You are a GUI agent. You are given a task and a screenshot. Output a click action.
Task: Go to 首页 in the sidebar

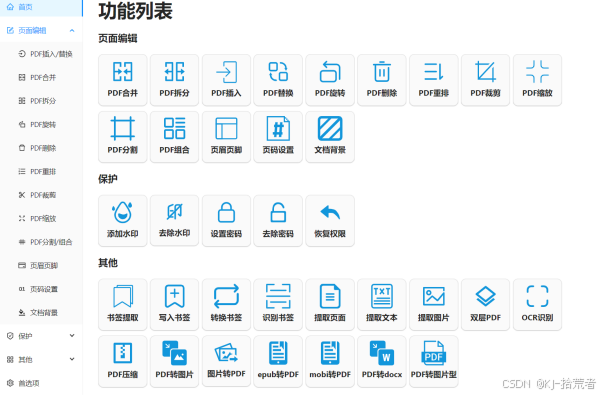(x=41, y=7)
